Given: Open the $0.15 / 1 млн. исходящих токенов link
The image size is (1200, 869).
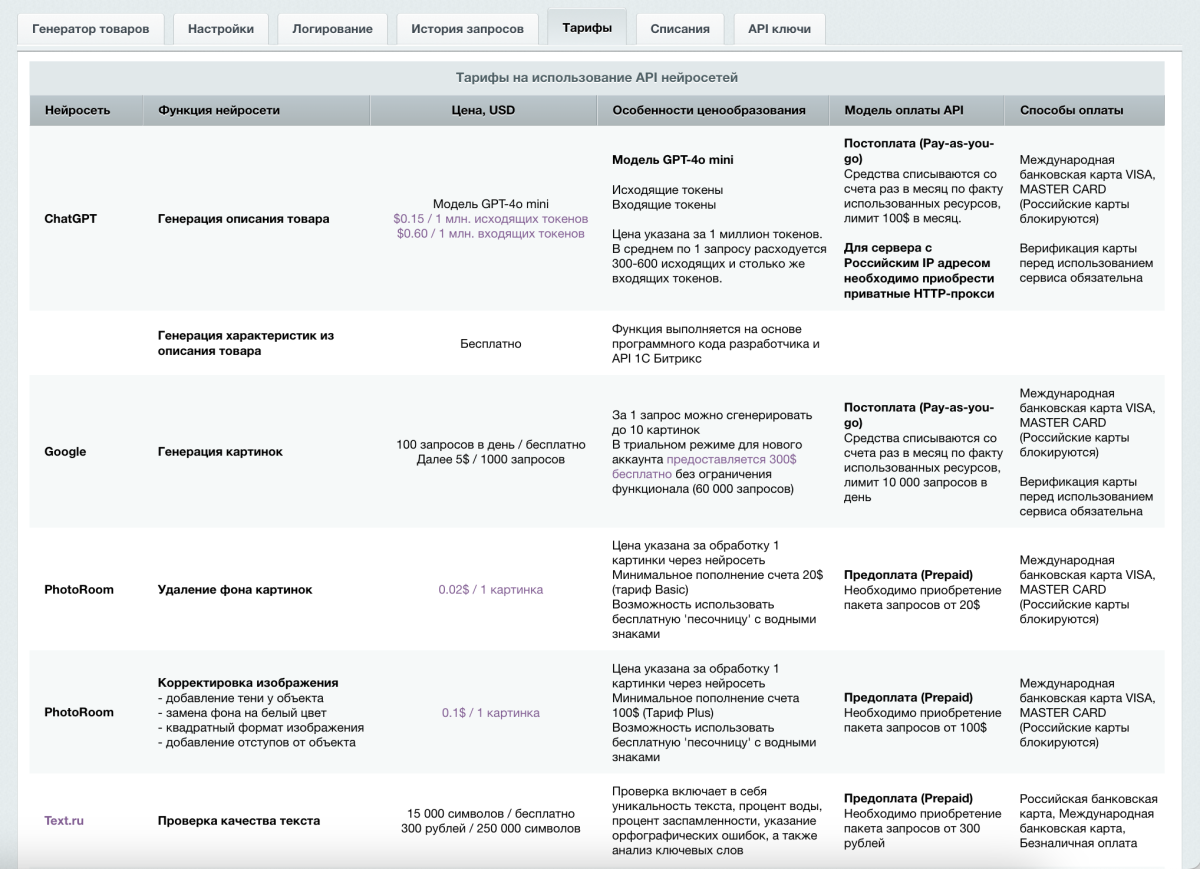Looking at the screenshot, I should 490,219.
